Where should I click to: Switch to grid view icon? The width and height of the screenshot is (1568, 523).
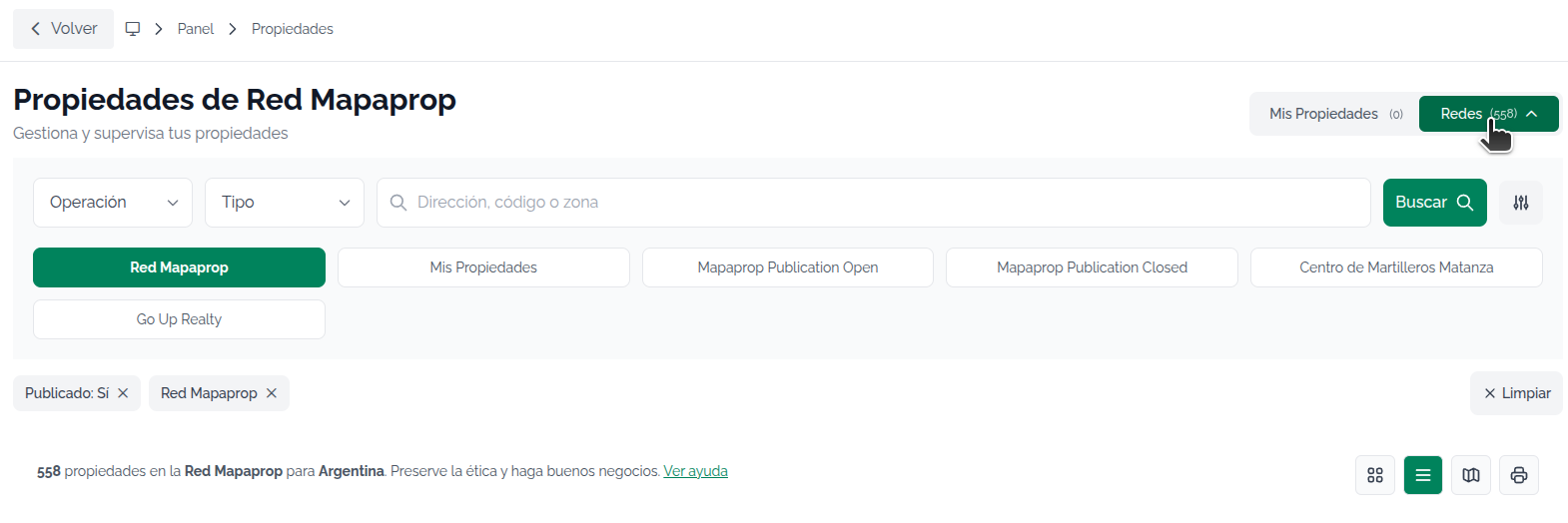tap(1375, 475)
